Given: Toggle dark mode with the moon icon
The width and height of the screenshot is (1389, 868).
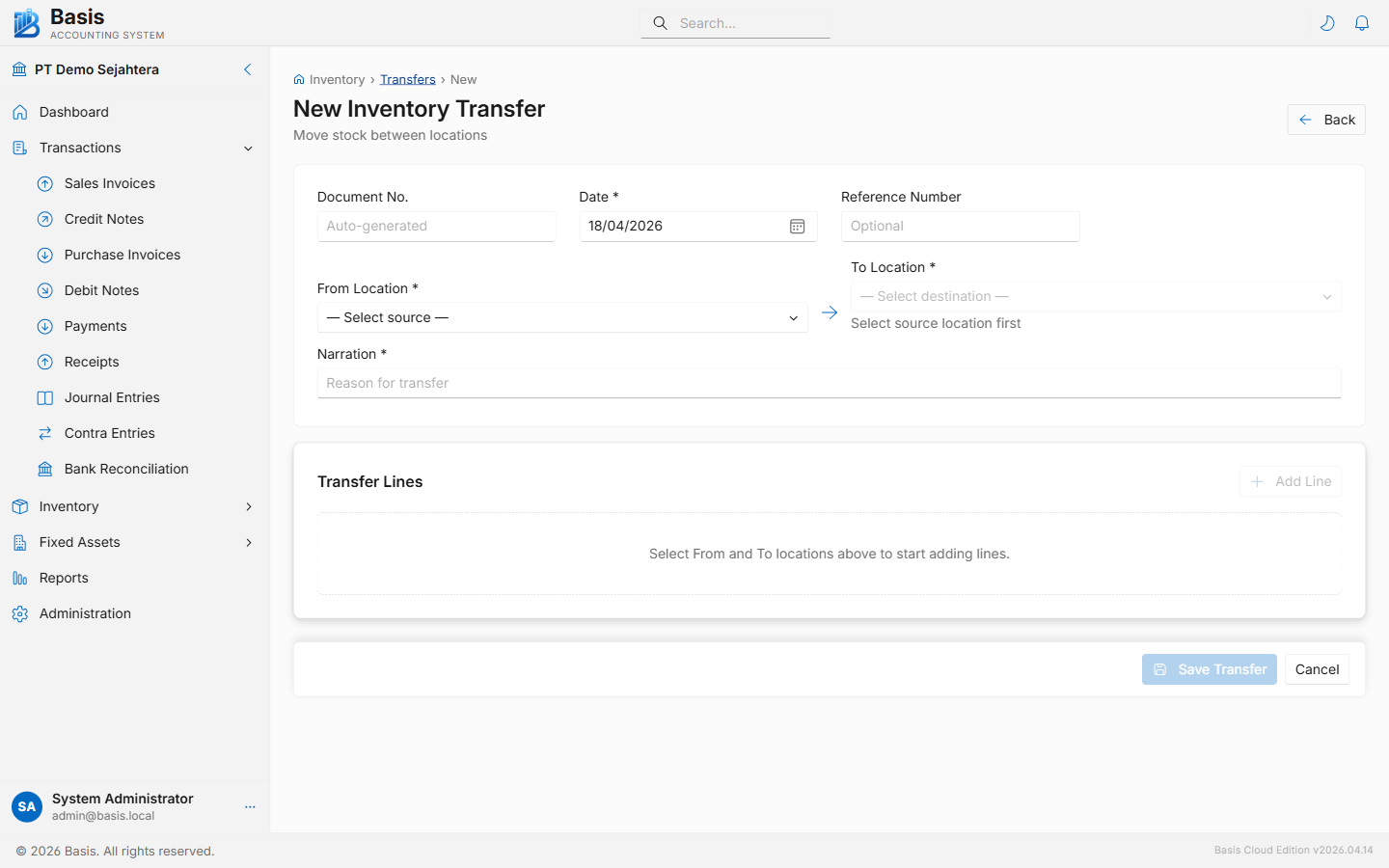Looking at the screenshot, I should point(1327,22).
